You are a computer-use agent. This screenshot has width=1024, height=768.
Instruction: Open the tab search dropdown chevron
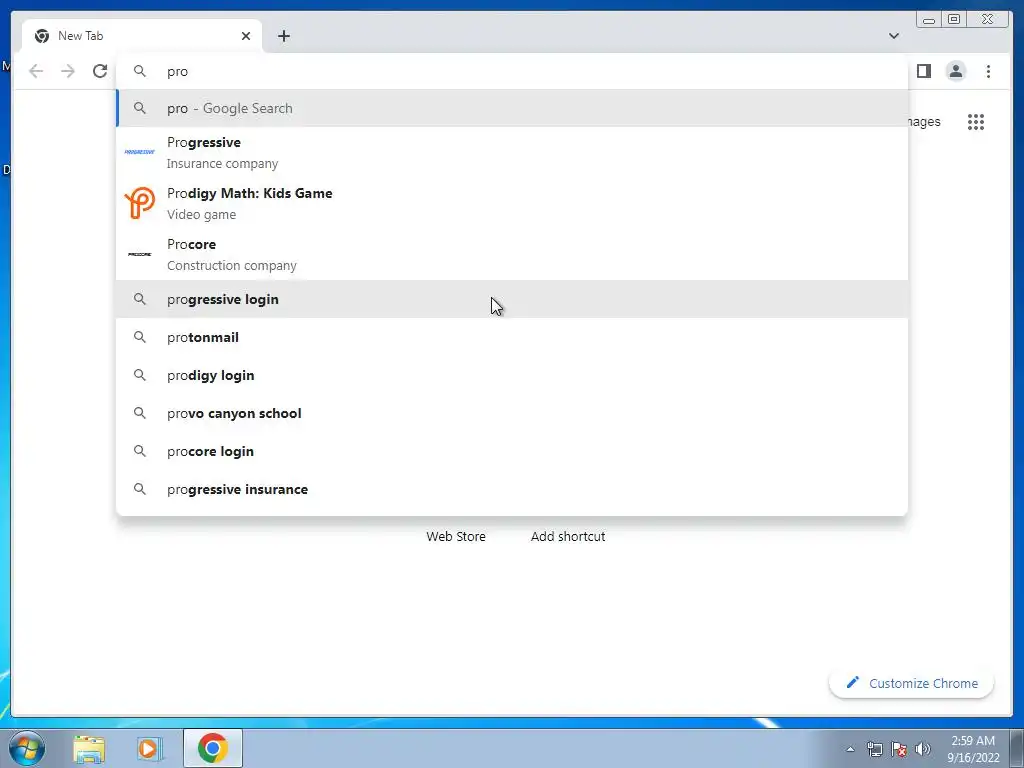pyautogui.click(x=894, y=36)
